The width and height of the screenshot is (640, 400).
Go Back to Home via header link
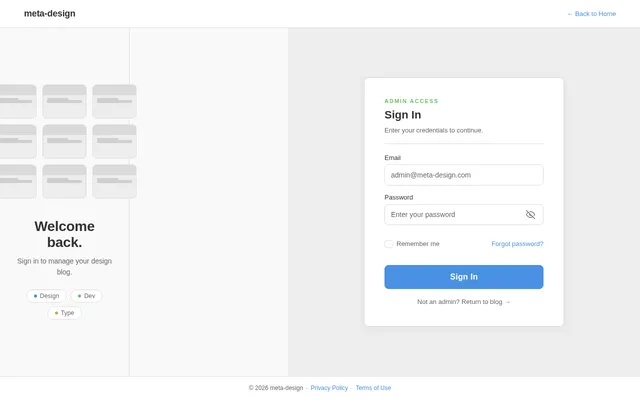(x=591, y=14)
